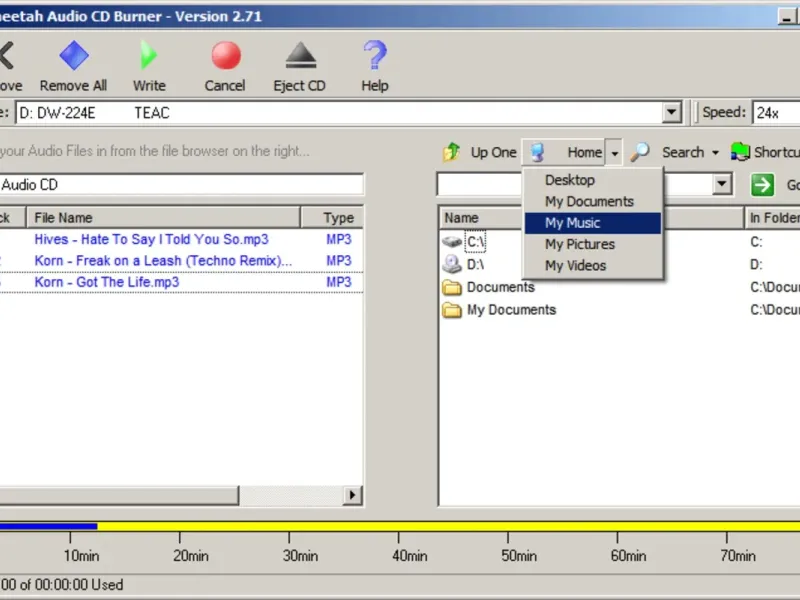Image resolution: width=800 pixels, height=600 pixels.
Task: Select Korn - Freak on a Leash track
Action: (x=163, y=261)
